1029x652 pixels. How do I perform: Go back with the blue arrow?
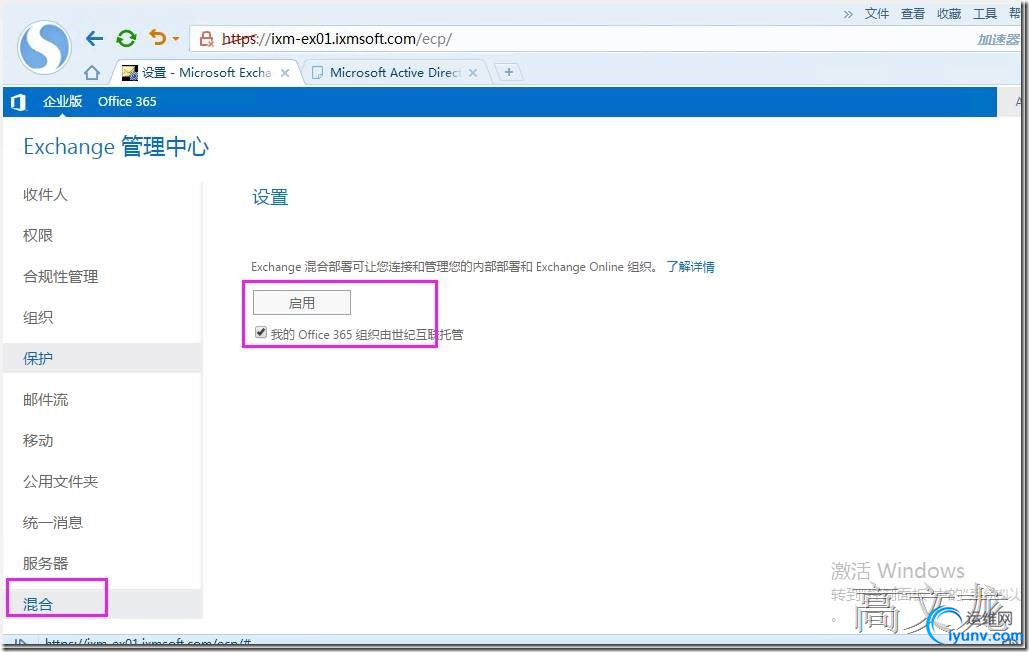[94, 39]
